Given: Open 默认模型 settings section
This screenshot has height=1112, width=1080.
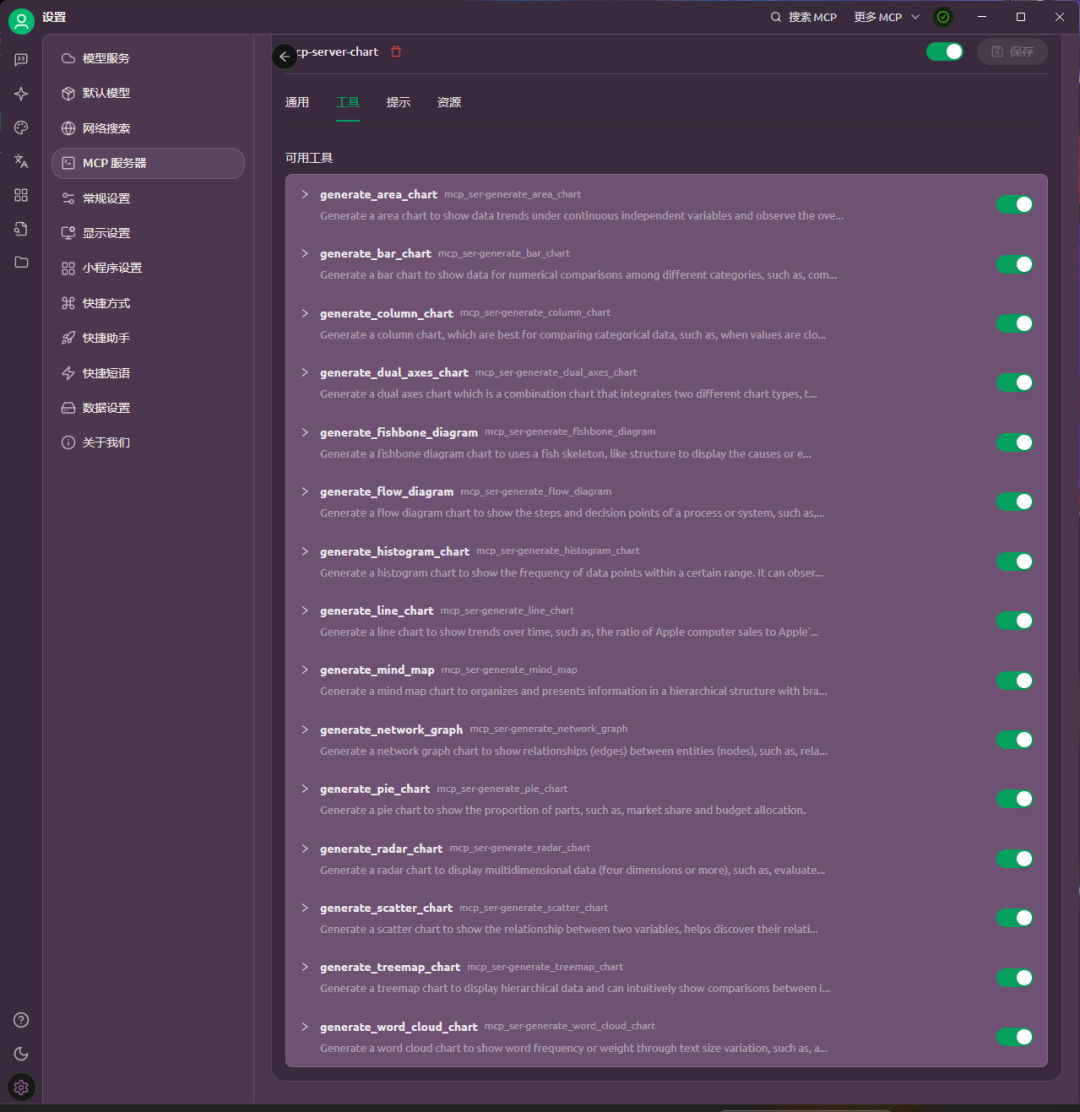Looking at the screenshot, I should (148, 93).
